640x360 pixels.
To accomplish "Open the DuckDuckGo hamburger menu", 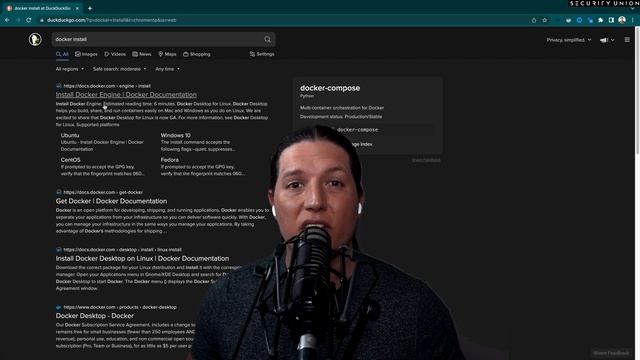I will pos(627,40).
